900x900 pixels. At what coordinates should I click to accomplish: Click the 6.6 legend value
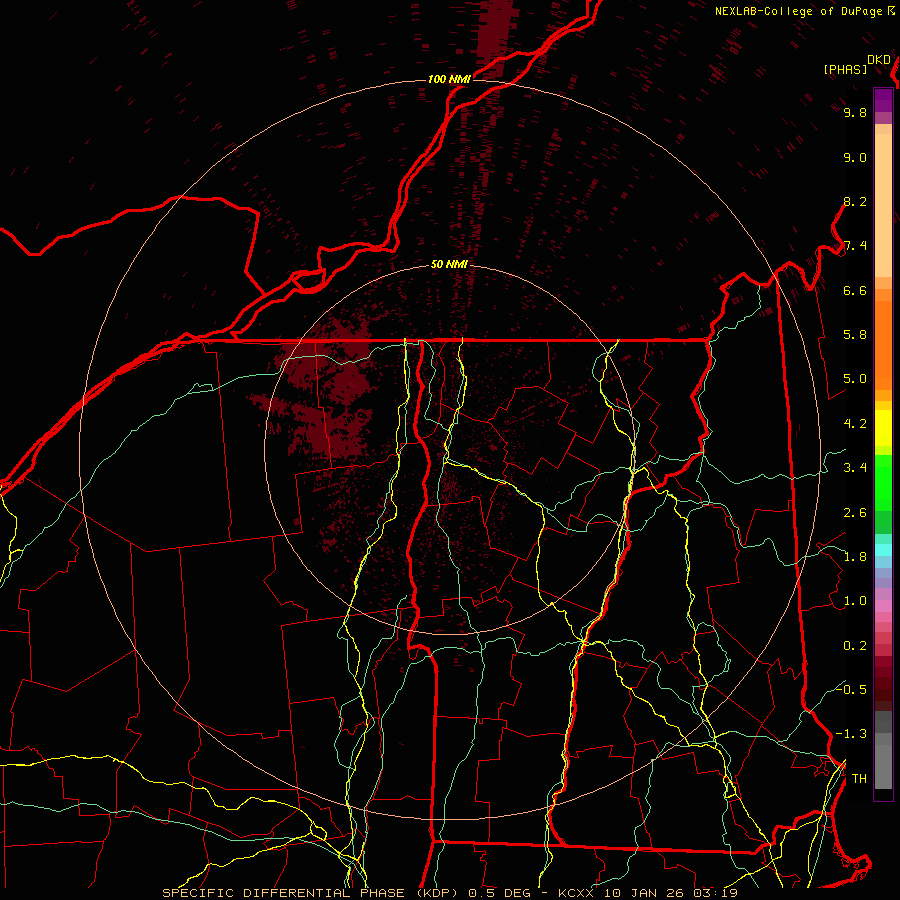coord(855,291)
